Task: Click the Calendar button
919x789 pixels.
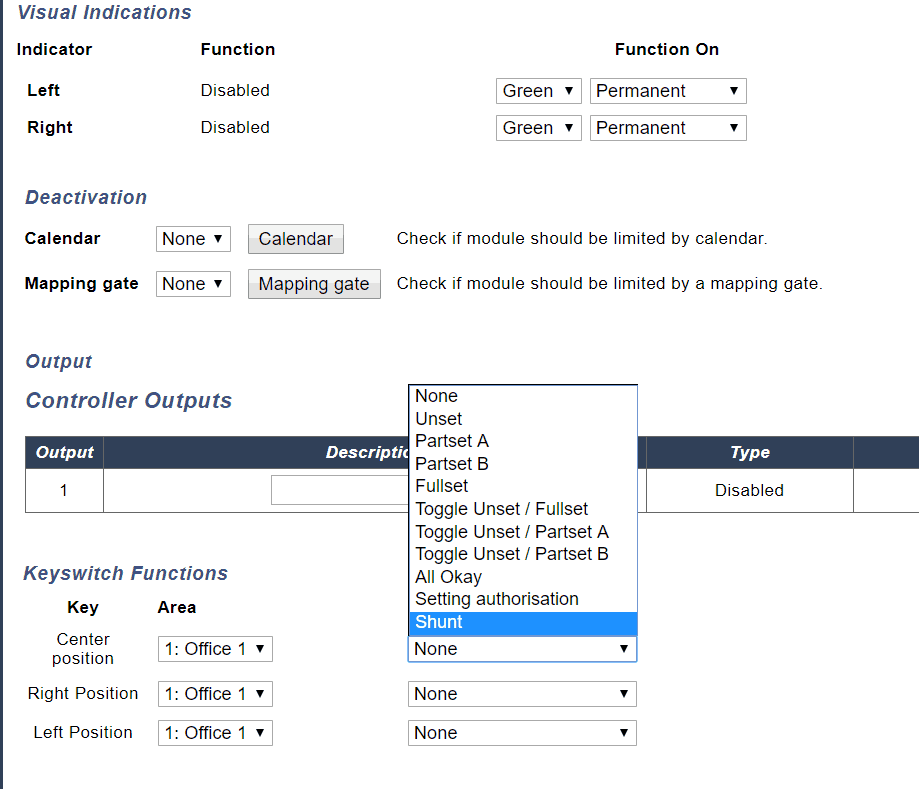Action: (295, 238)
